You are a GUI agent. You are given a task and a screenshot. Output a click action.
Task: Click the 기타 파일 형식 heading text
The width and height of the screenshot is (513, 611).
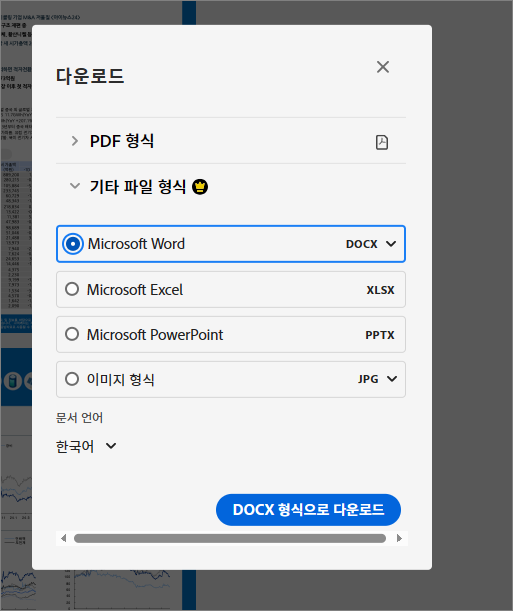point(138,187)
